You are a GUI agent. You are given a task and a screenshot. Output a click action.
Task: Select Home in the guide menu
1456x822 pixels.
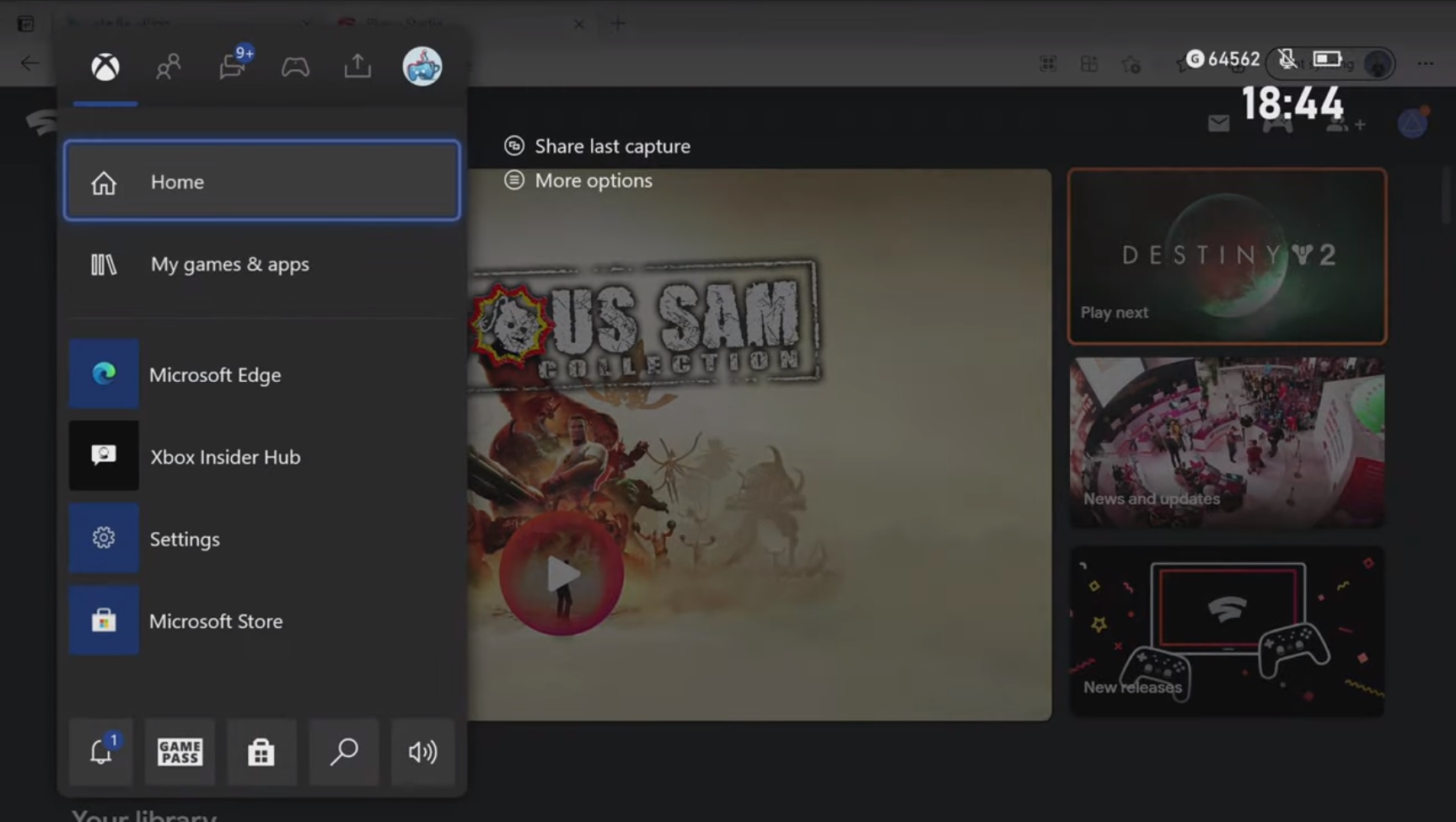coord(262,181)
